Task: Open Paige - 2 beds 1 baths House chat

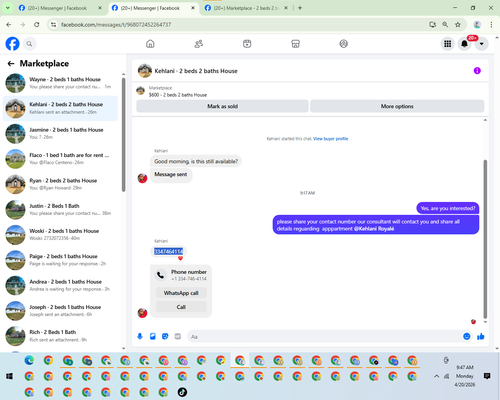Action: click(60, 260)
